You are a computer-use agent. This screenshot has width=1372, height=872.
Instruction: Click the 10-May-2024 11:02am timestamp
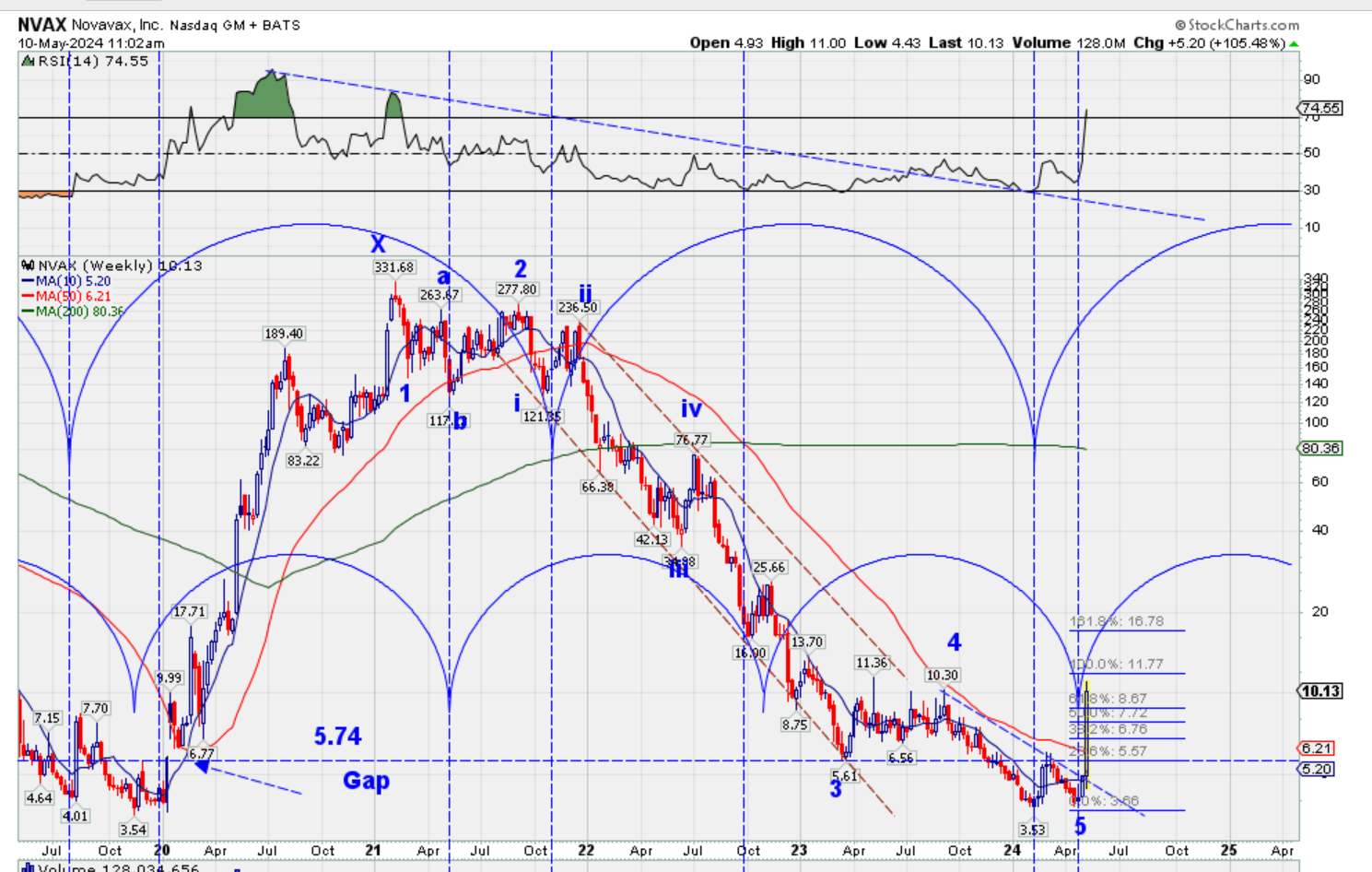point(91,43)
